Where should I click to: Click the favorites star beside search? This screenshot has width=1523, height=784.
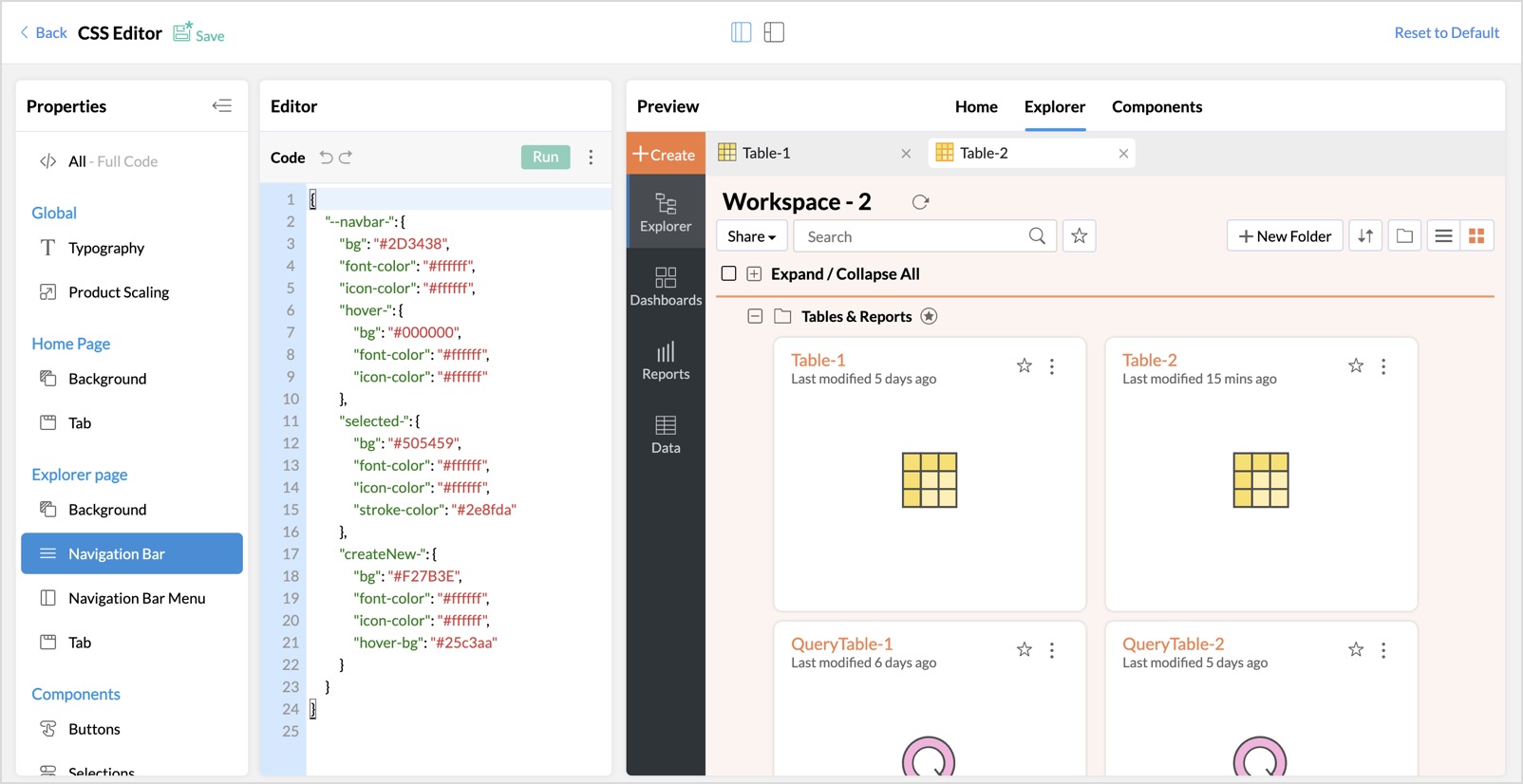click(1080, 236)
